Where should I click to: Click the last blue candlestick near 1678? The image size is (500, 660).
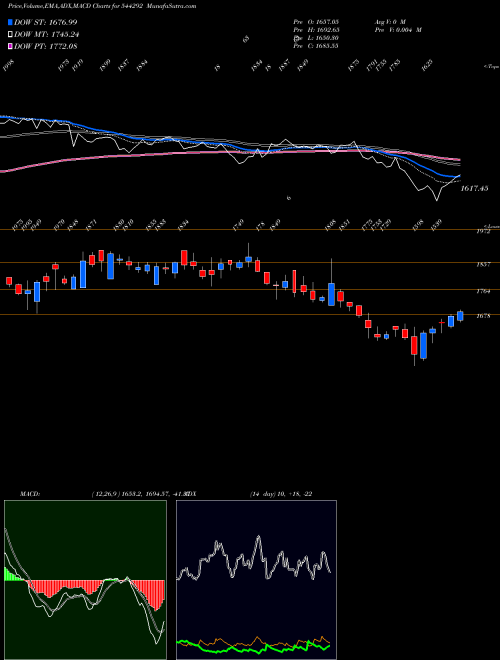pos(460,316)
